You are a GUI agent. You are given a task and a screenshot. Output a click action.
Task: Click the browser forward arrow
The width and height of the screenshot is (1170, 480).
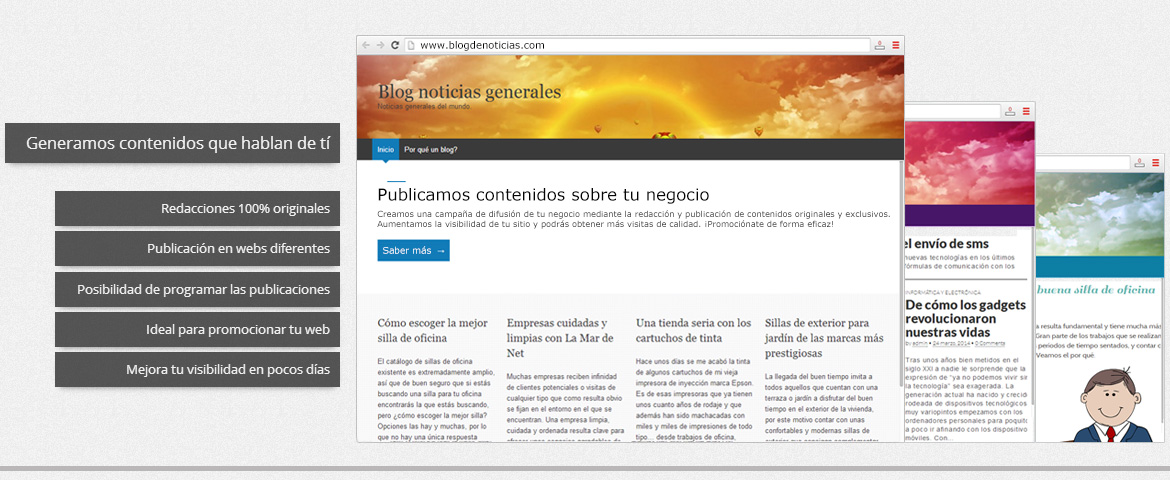[x=380, y=45]
